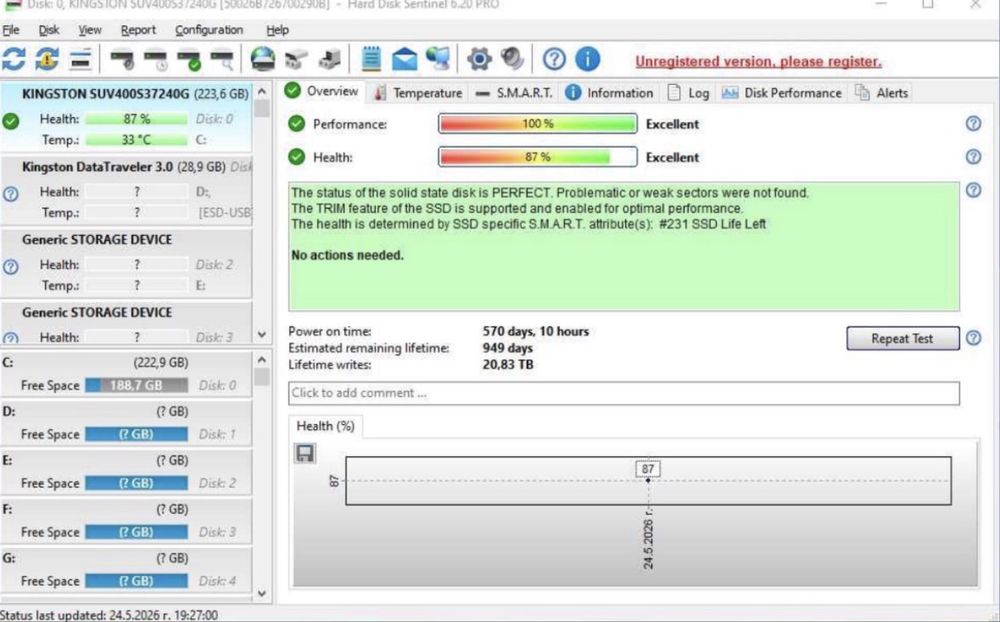Click the globe with disk toolbar icon
Image resolution: width=1000 pixels, height=622 pixels.
262,59
